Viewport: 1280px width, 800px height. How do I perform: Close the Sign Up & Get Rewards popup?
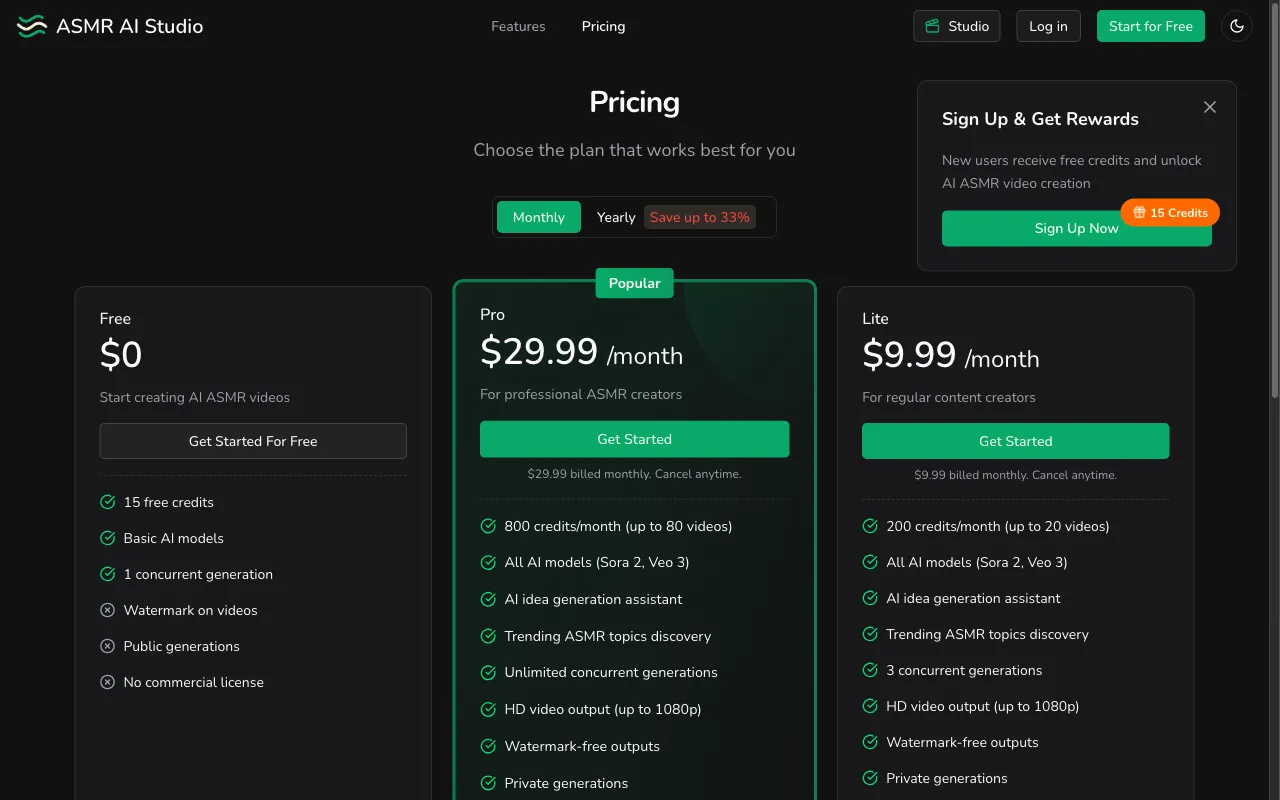coord(1210,107)
